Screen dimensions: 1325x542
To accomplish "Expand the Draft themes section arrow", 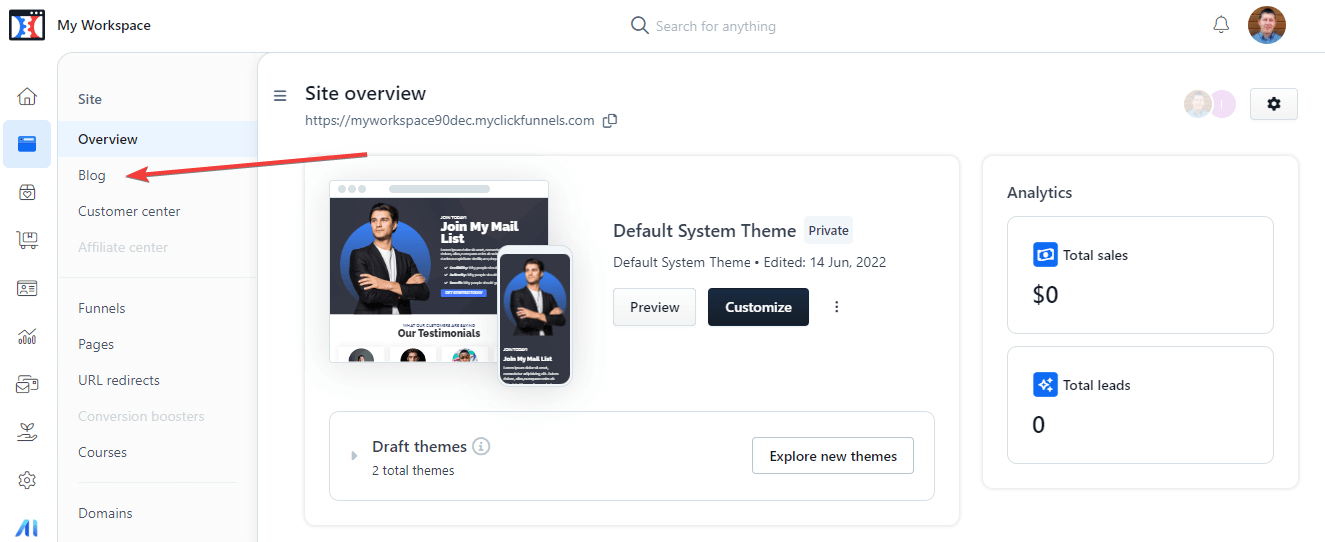I will (354, 456).
